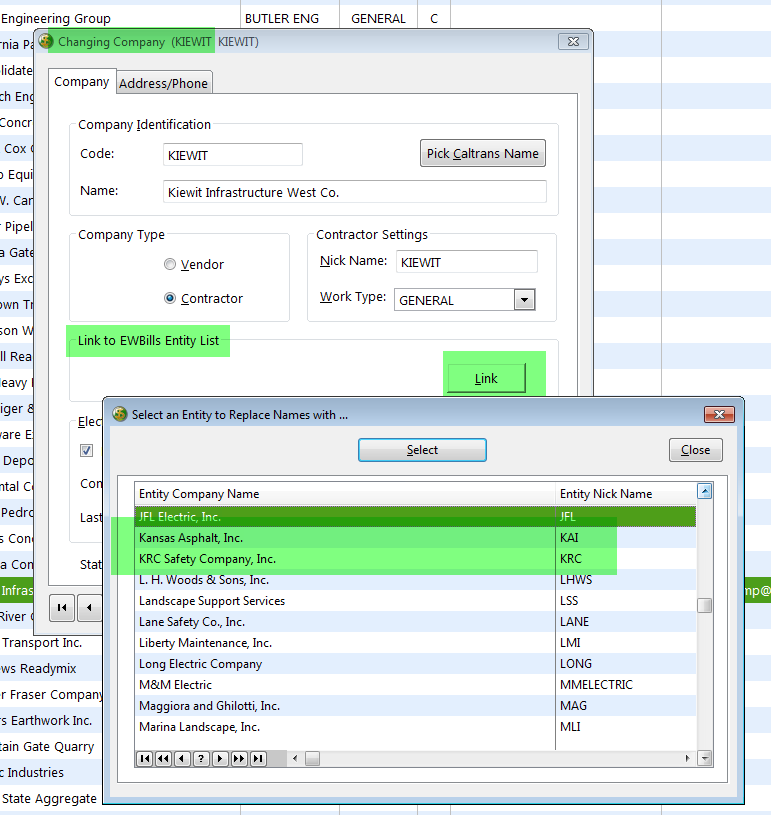Click the Nick Name input field

coord(466,262)
